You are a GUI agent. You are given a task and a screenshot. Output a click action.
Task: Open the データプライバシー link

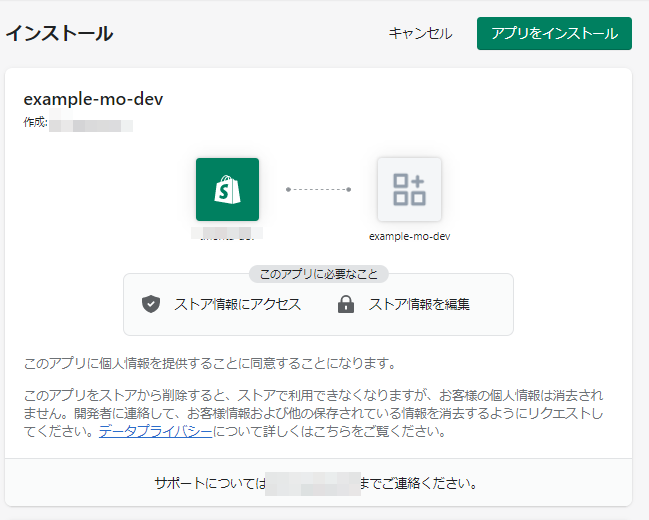point(155,431)
